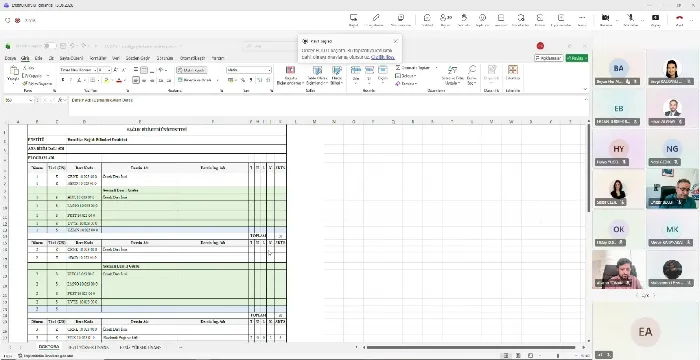Toggle Bold formatting
700x360 pixels.
(63, 80)
